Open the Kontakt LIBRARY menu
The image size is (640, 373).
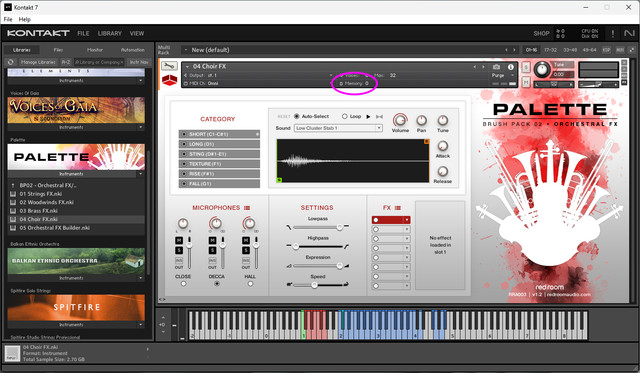109,33
